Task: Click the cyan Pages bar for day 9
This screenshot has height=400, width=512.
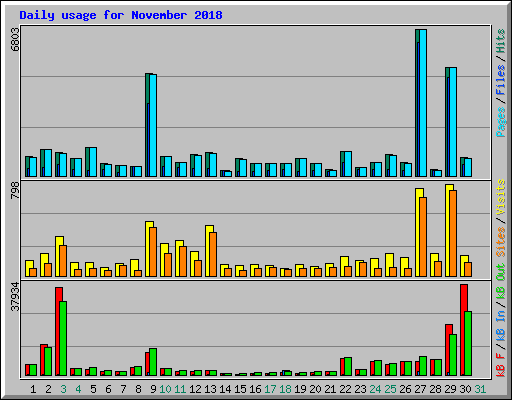Action: 153,125
